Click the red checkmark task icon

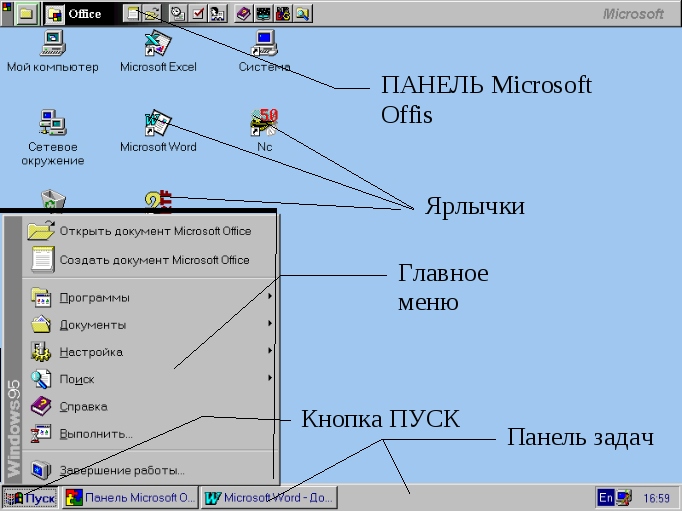(198, 14)
